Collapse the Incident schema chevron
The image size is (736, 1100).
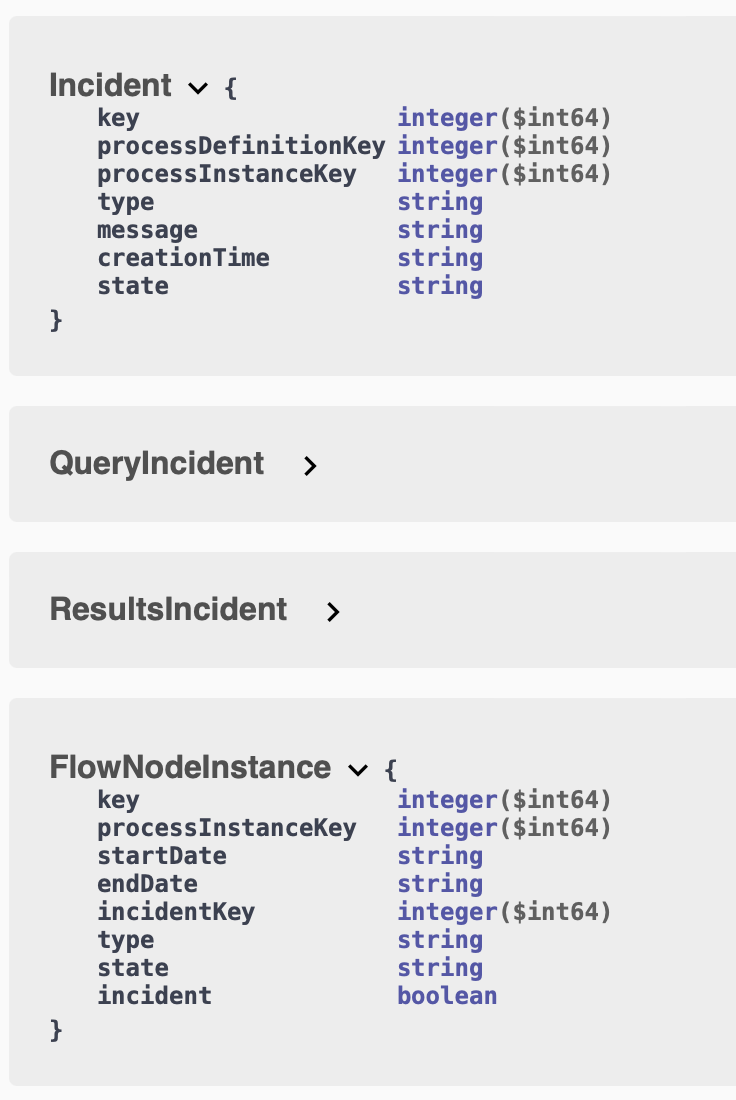(197, 89)
